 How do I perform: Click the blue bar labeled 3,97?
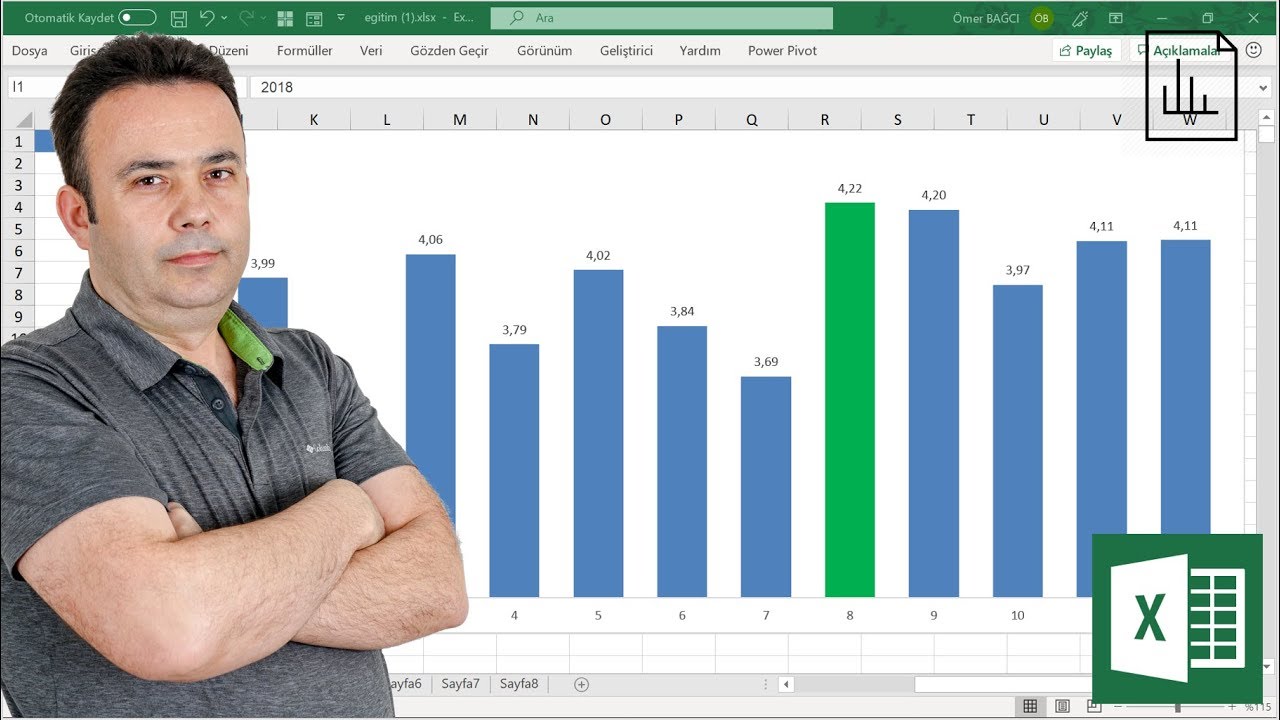1018,441
